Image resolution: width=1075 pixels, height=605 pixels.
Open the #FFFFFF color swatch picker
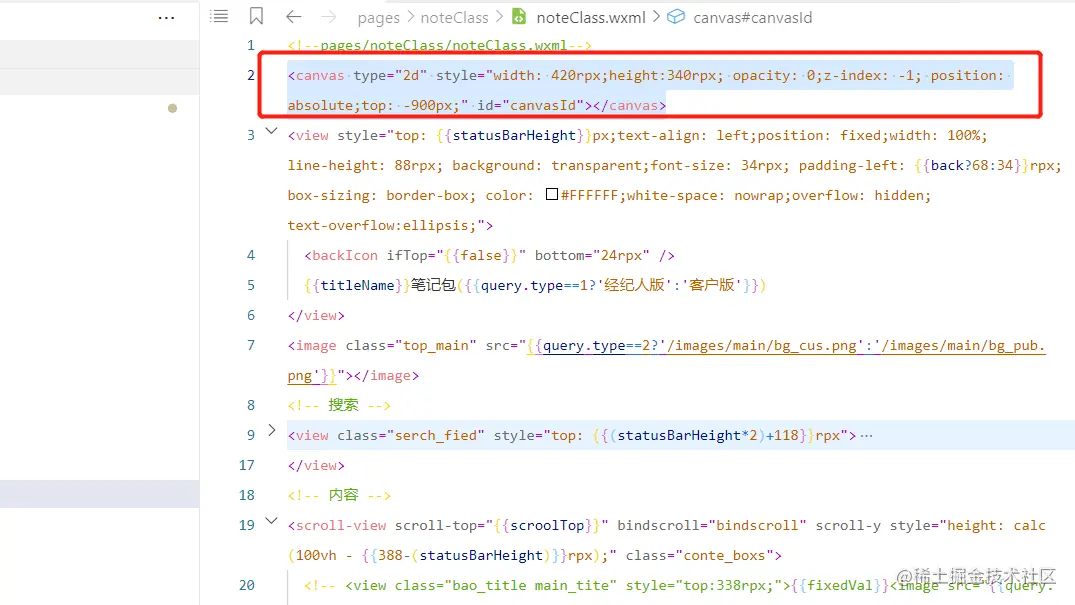click(x=552, y=194)
